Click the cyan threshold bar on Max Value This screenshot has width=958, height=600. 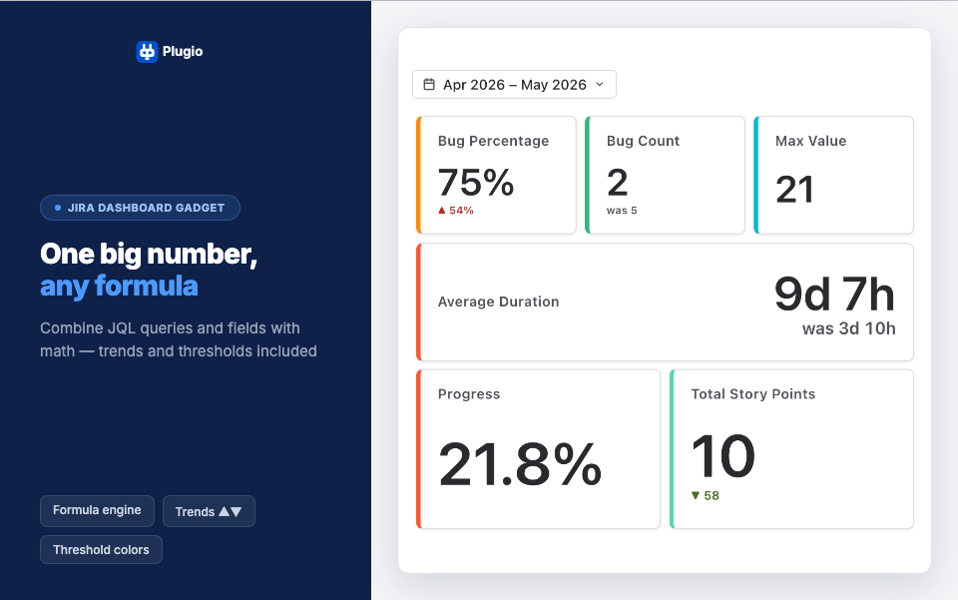[756, 175]
